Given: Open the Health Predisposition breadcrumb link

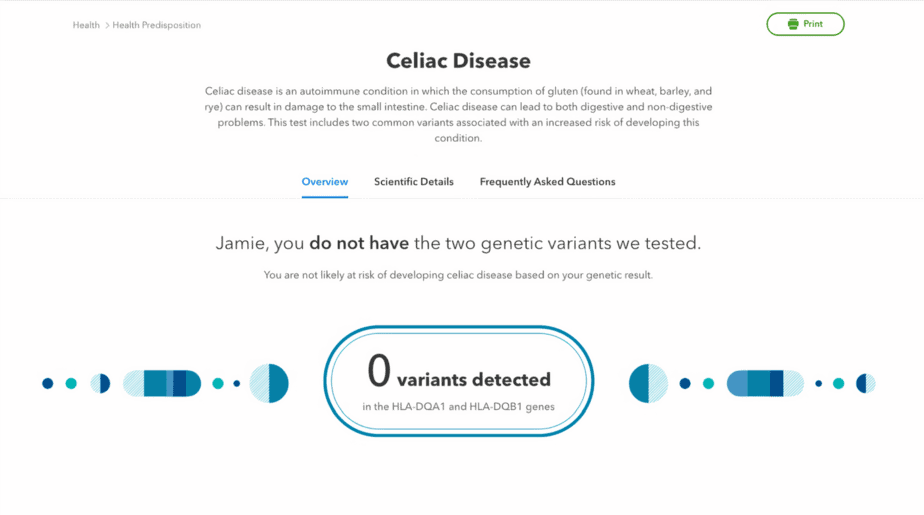Looking at the screenshot, I should [x=157, y=25].
